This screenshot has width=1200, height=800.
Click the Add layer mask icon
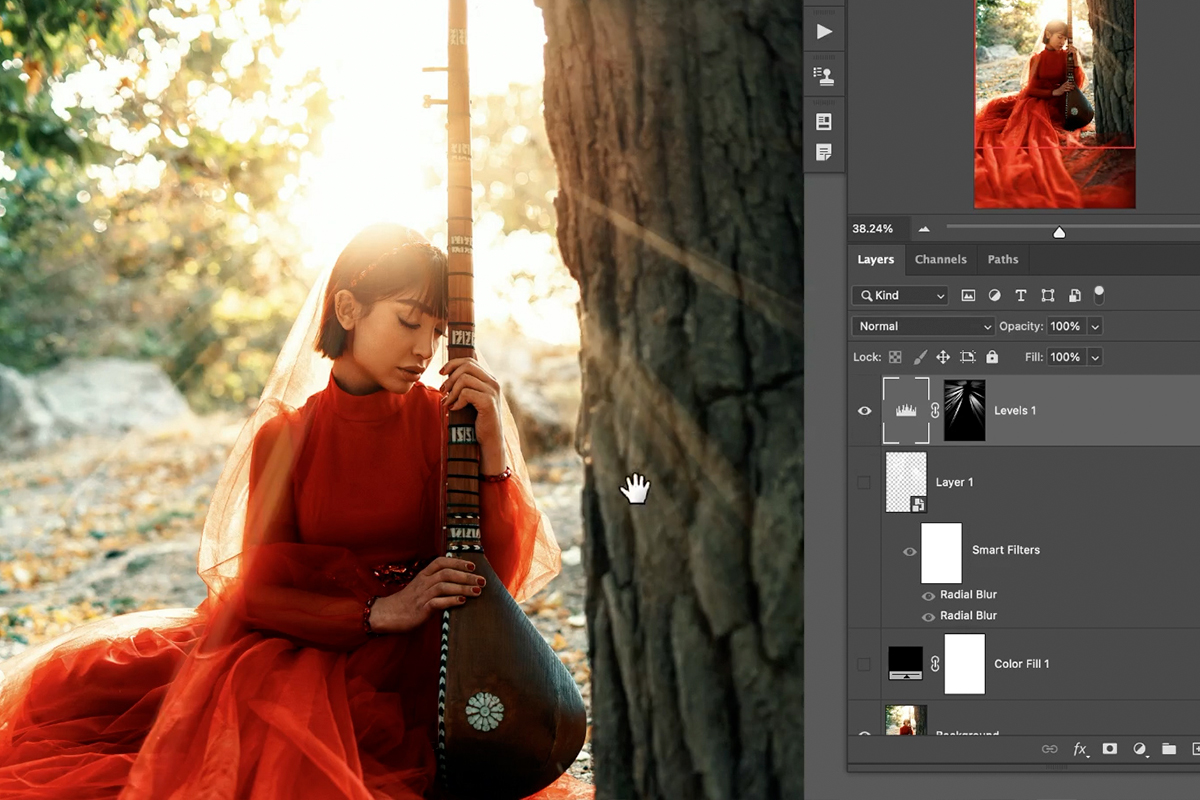point(1110,748)
